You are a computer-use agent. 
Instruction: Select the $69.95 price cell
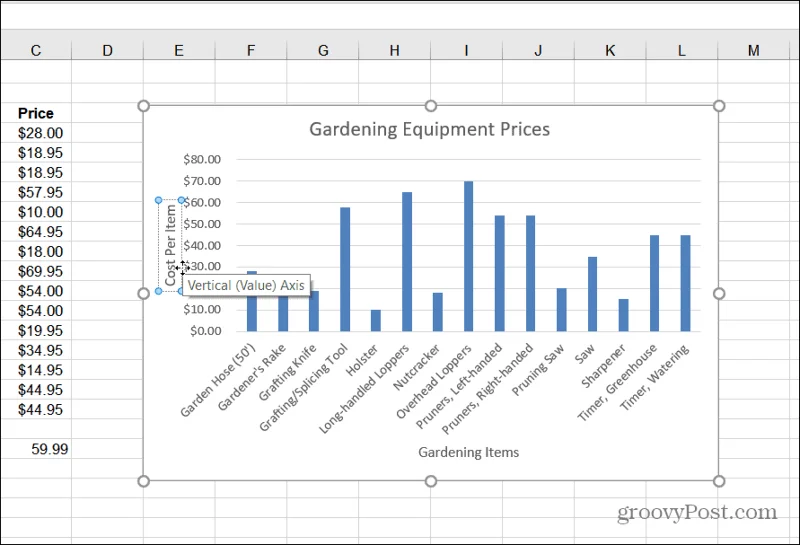36,271
